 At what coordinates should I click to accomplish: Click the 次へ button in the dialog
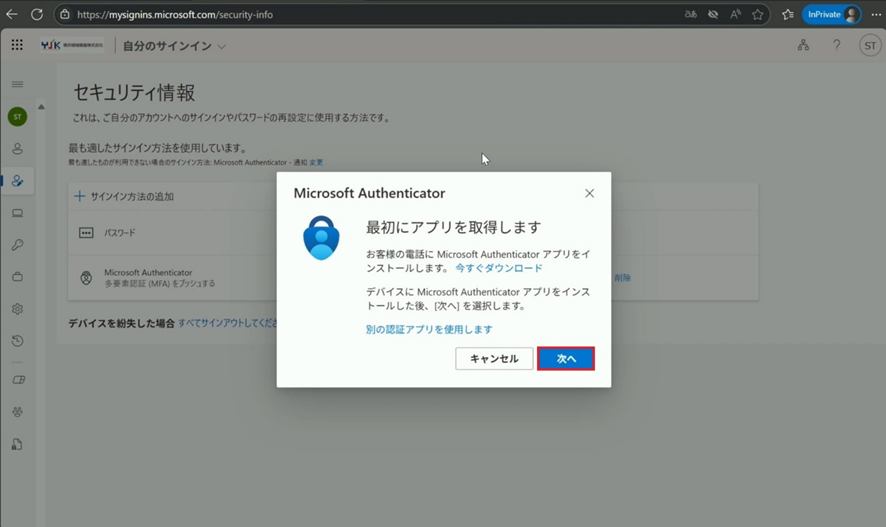tap(566, 358)
